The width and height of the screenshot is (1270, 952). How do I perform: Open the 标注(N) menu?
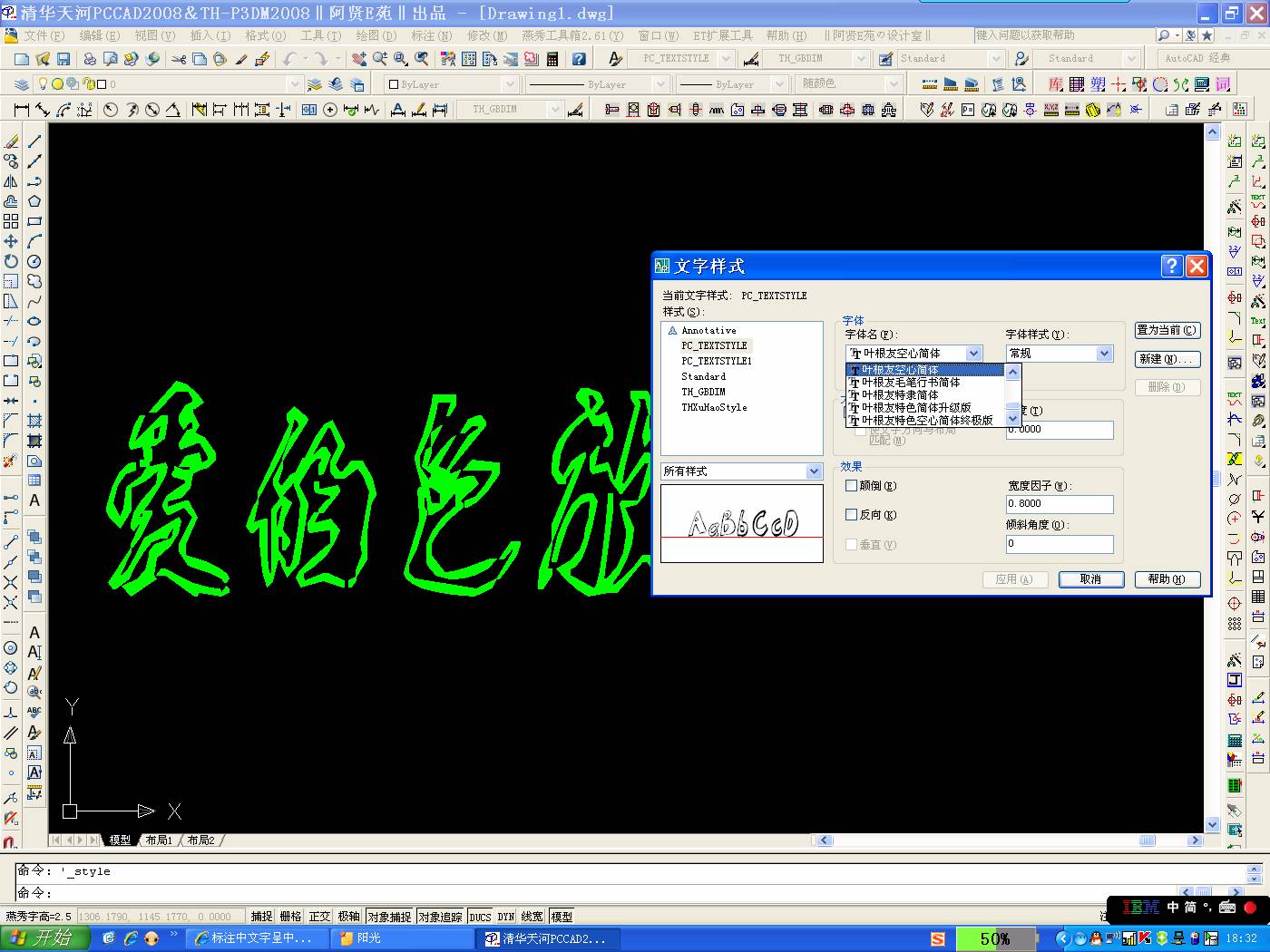click(432, 35)
